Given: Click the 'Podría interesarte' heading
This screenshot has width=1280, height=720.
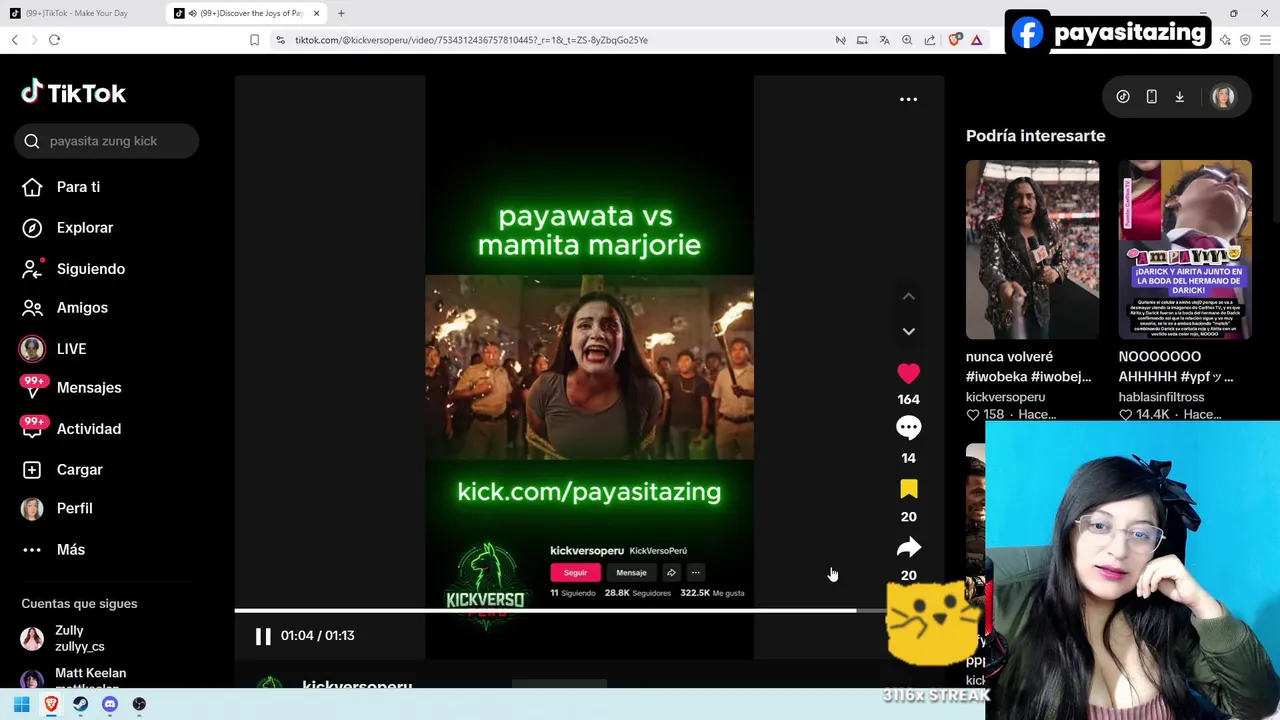Looking at the screenshot, I should pyautogui.click(x=1035, y=136).
